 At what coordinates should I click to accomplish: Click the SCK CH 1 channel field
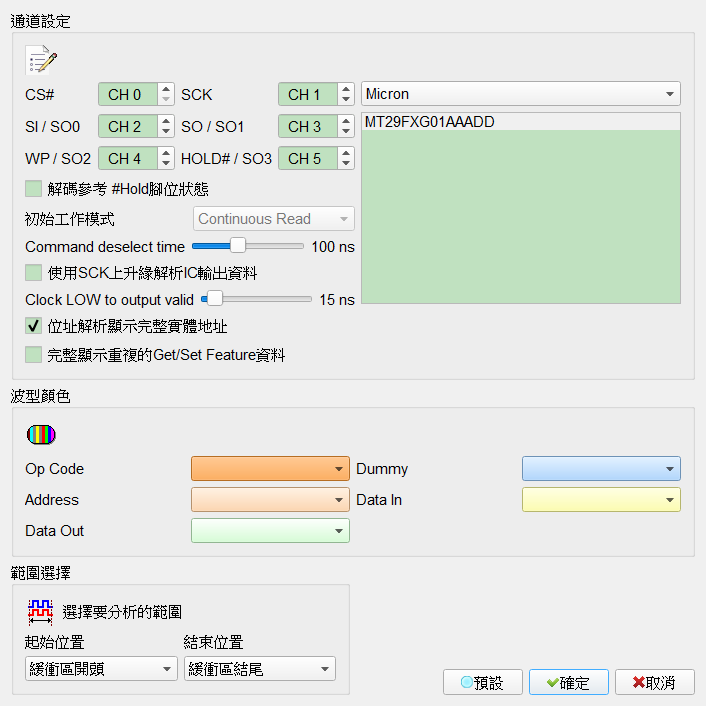pos(308,95)
